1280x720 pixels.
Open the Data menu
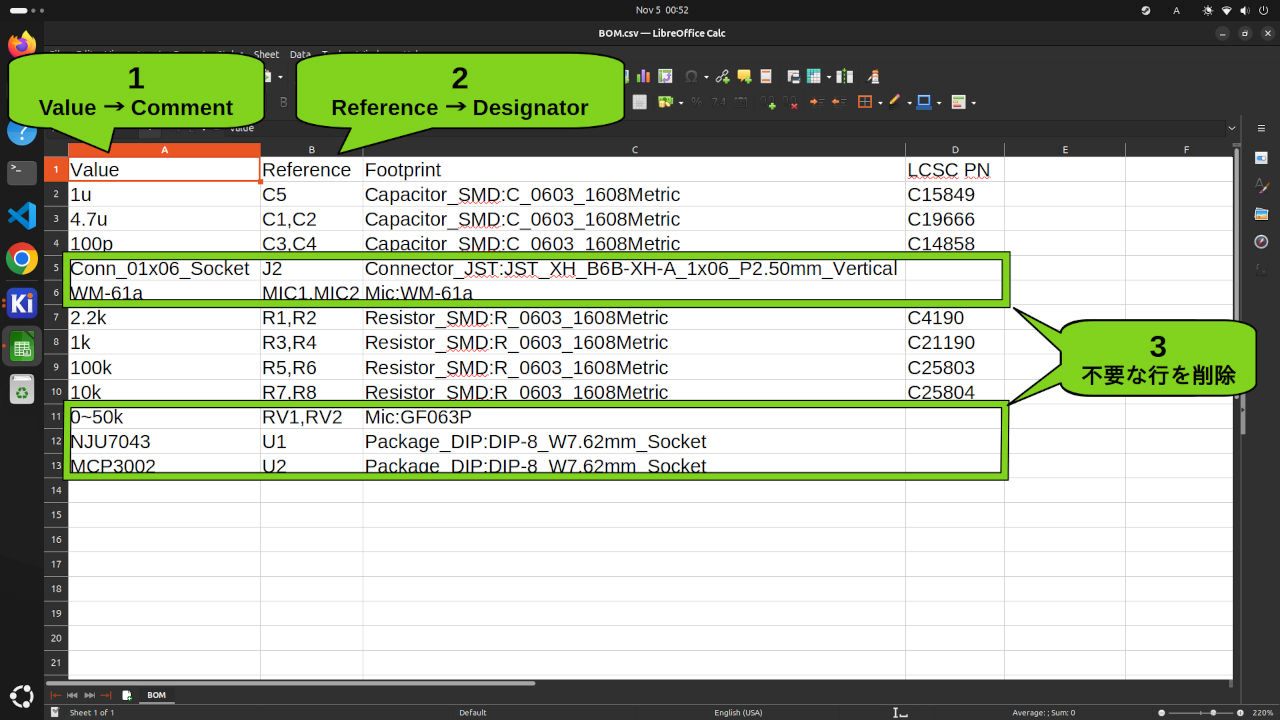[300, 54]
